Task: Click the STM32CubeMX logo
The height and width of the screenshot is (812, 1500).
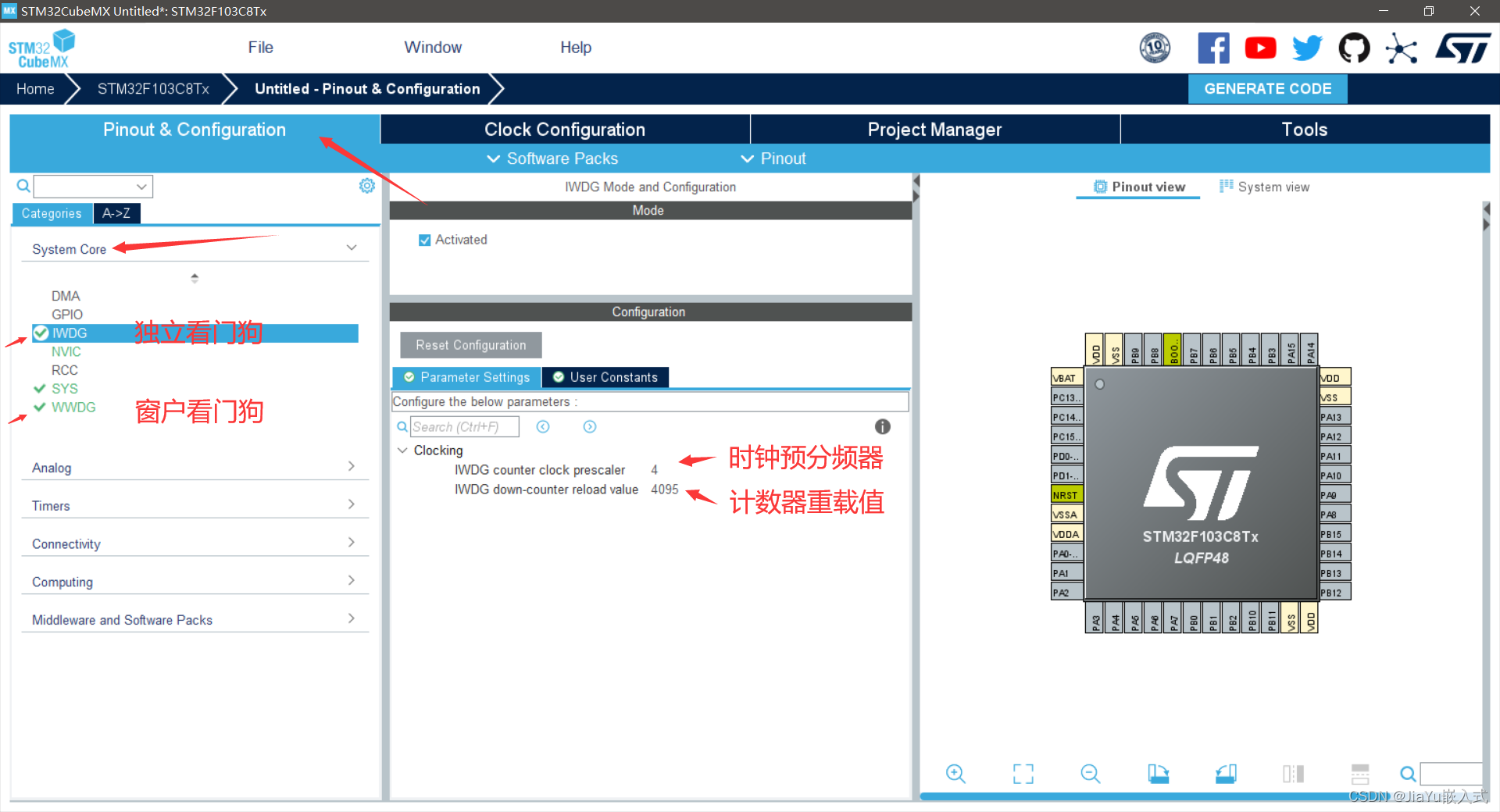Action: click(41, 48)
